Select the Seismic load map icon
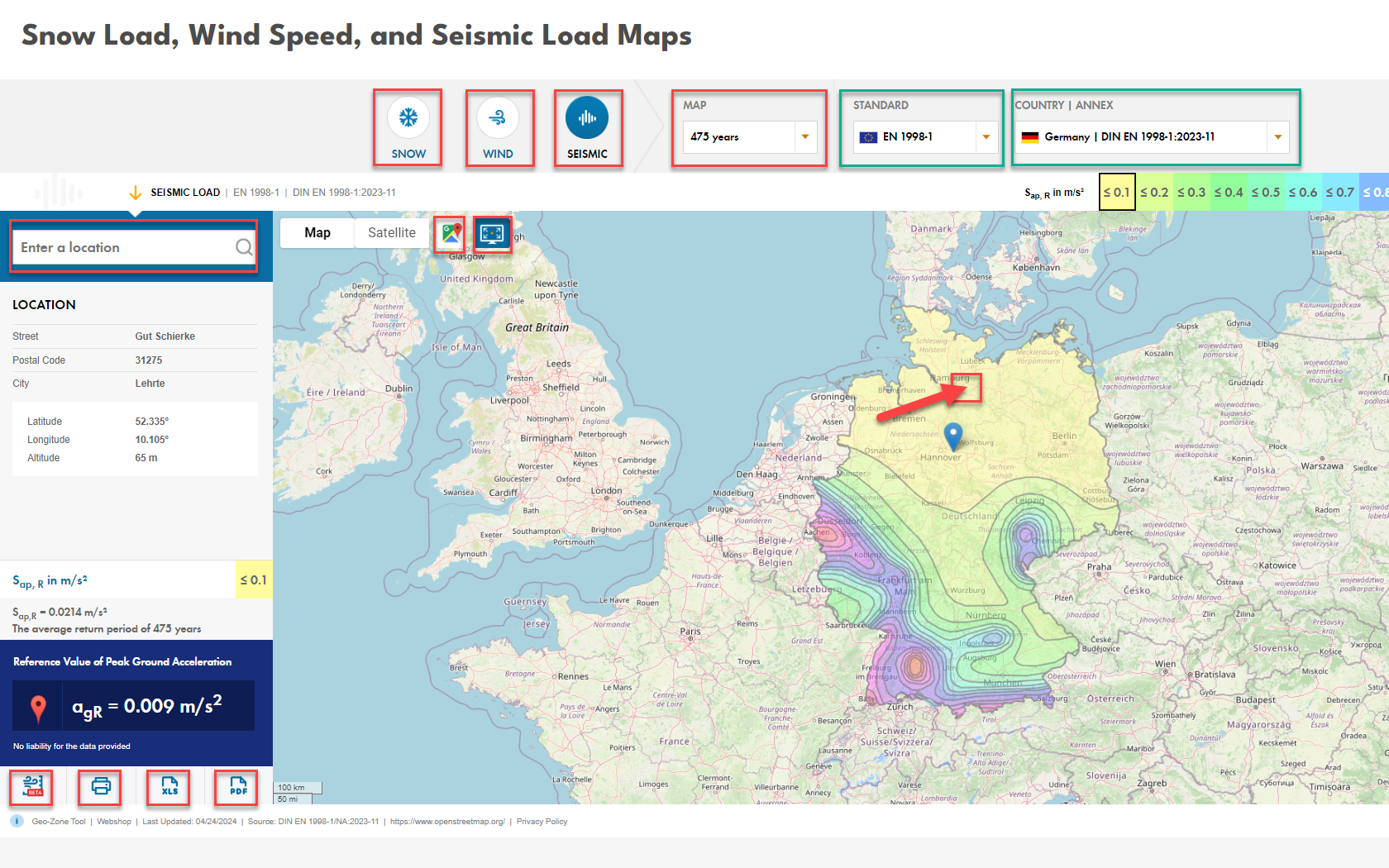 coord(588,128)
